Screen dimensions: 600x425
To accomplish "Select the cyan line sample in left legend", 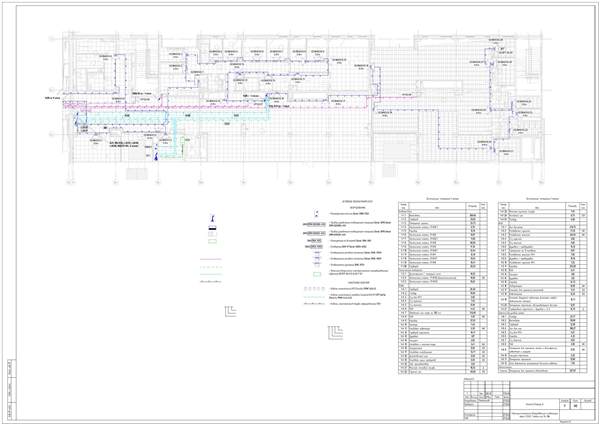I will click(x=211, y=274).
